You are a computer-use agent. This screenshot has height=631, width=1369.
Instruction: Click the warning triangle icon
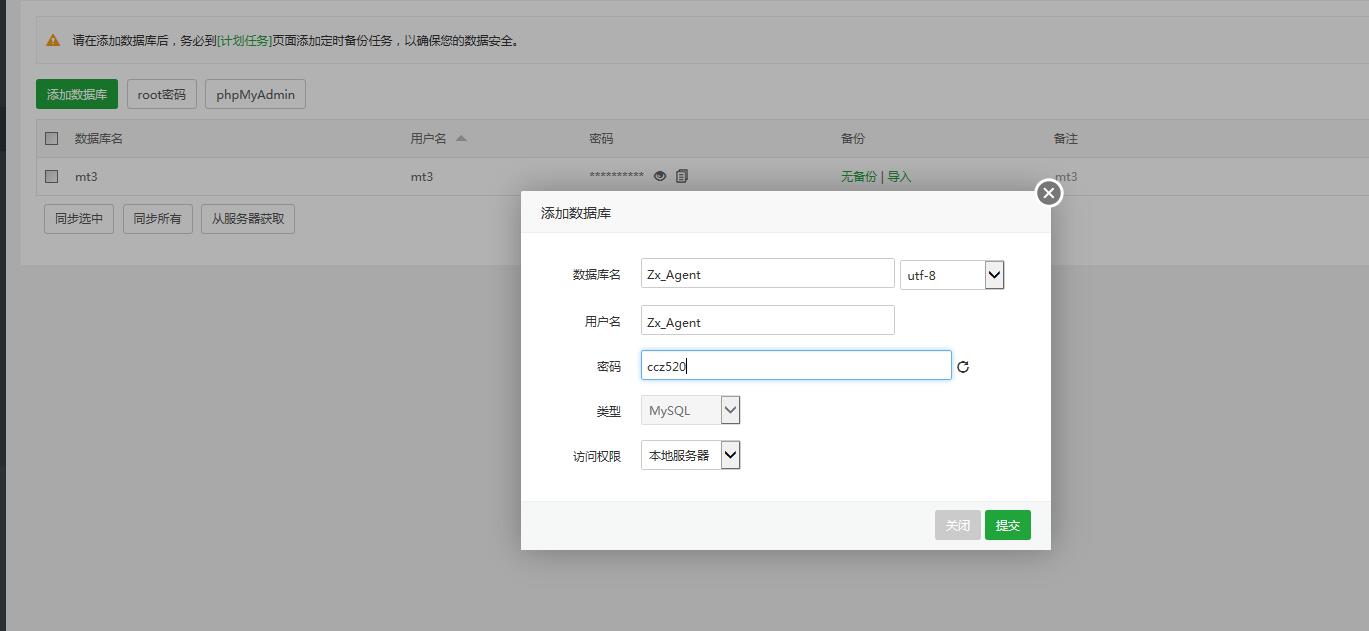tap(53, 41)
